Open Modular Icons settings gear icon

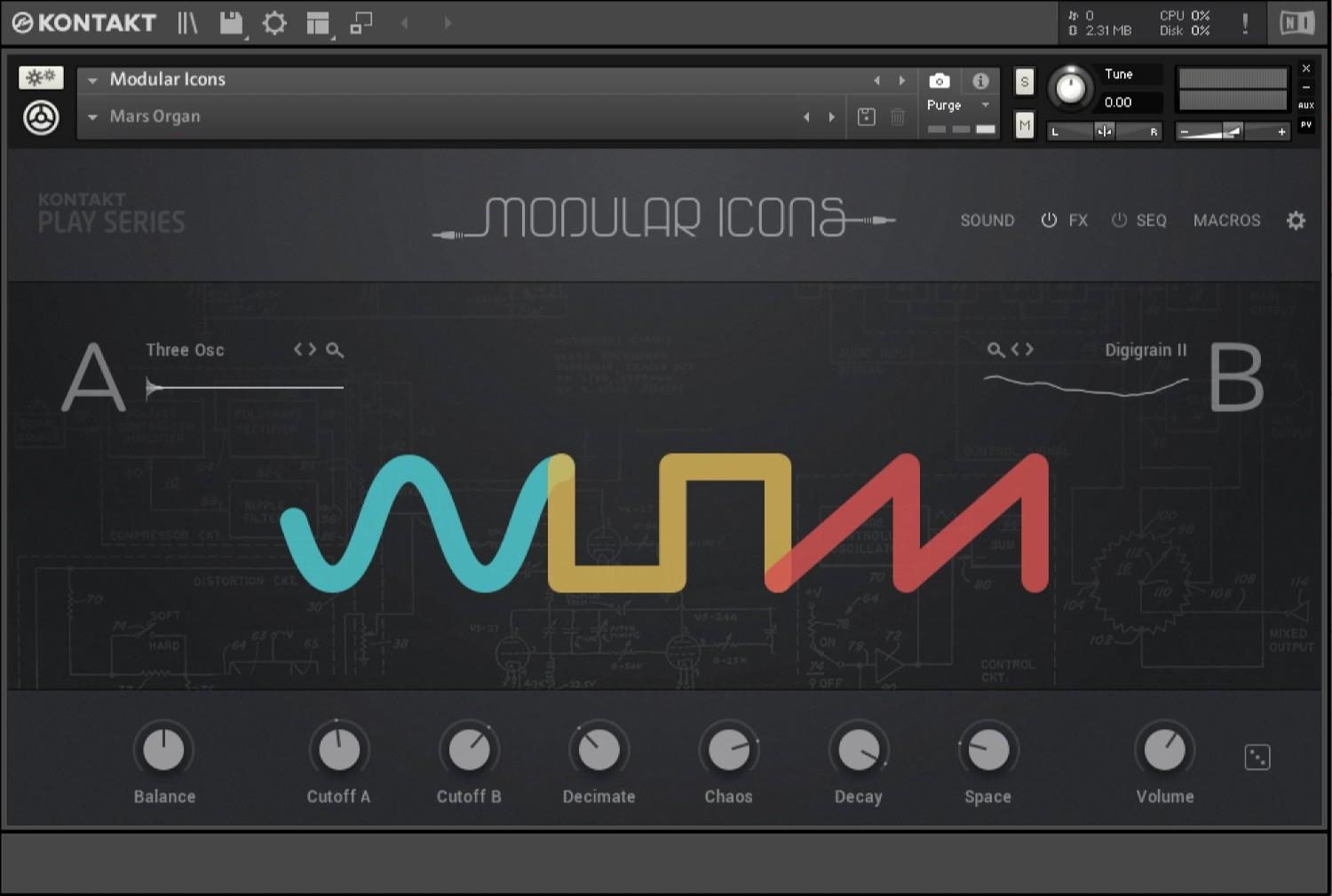pyautogui.click(x=1296, y=220)
